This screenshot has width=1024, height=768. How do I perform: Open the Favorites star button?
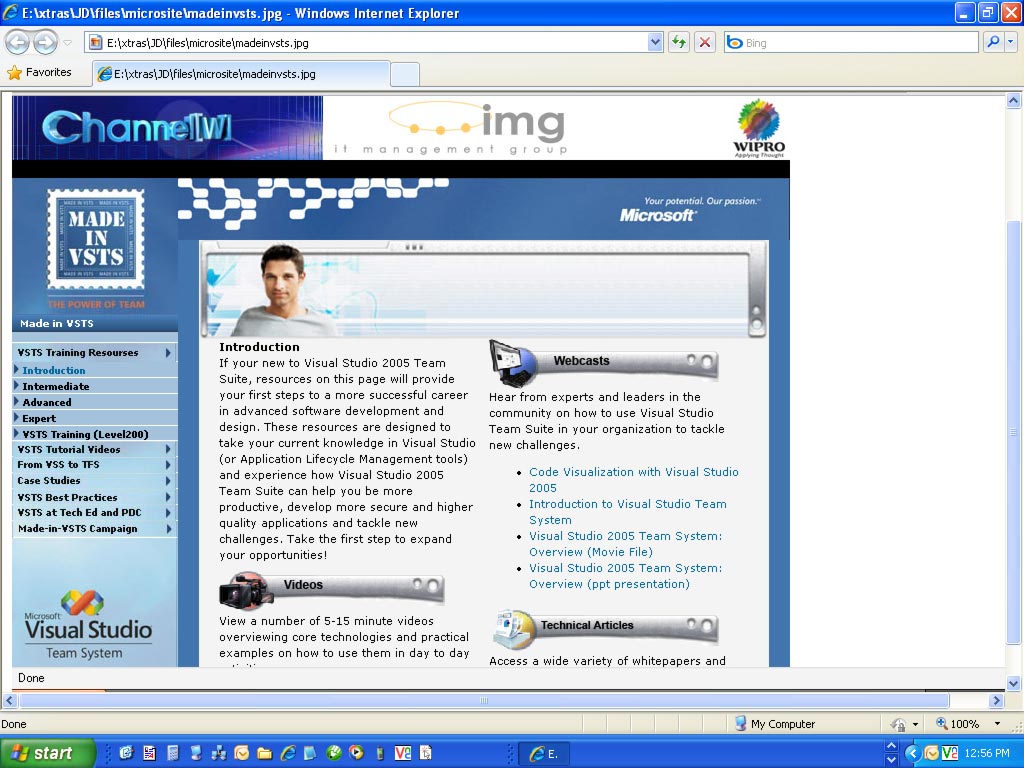click(x=39, y=72)
